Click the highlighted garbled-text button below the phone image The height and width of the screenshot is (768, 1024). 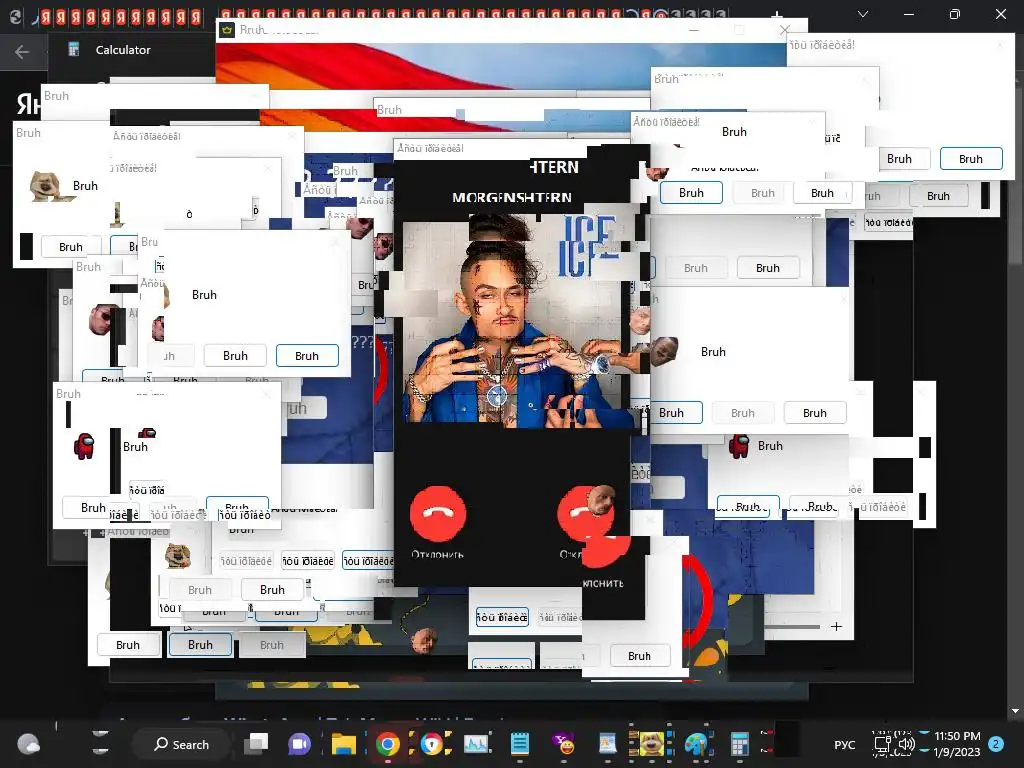pyautogui.click(x=502, y=617)
